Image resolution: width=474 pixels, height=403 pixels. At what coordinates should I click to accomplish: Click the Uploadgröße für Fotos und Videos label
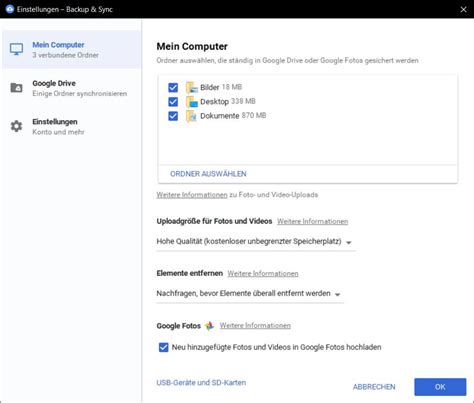[214, 221]
